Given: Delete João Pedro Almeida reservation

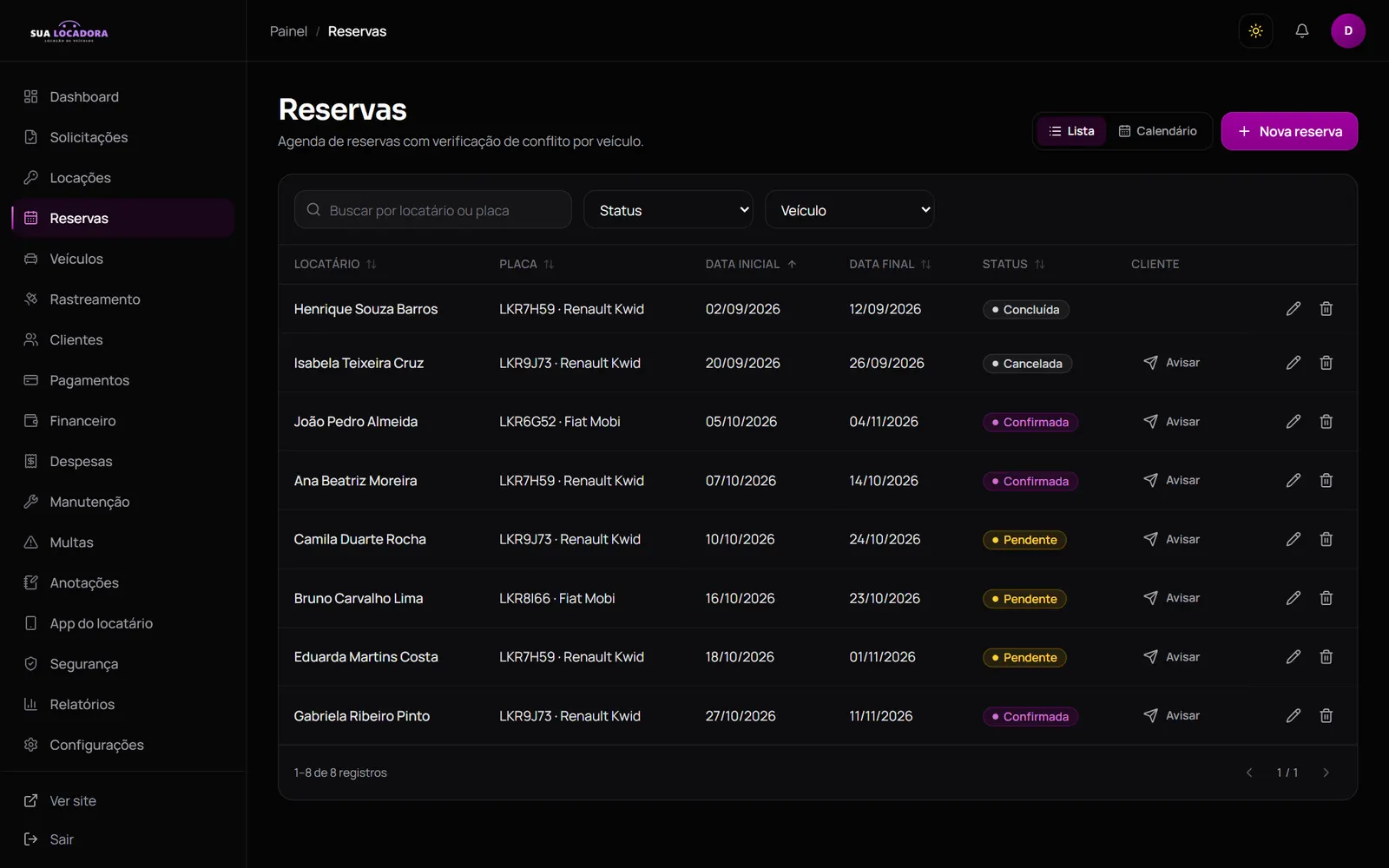Looking at the screenshot, I should [x=1326, y=422].
